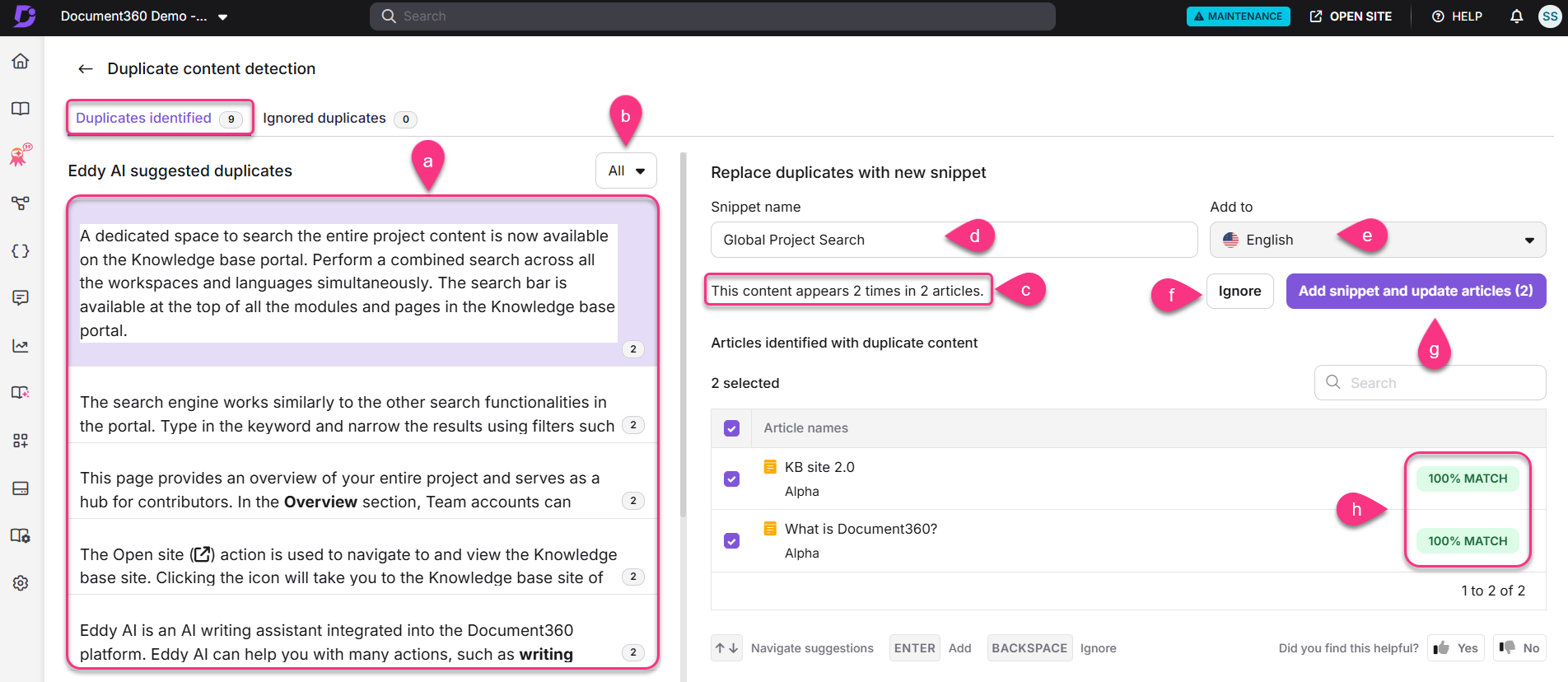Open the Analytics chart icon in sidebar

(x=21, y=346)
